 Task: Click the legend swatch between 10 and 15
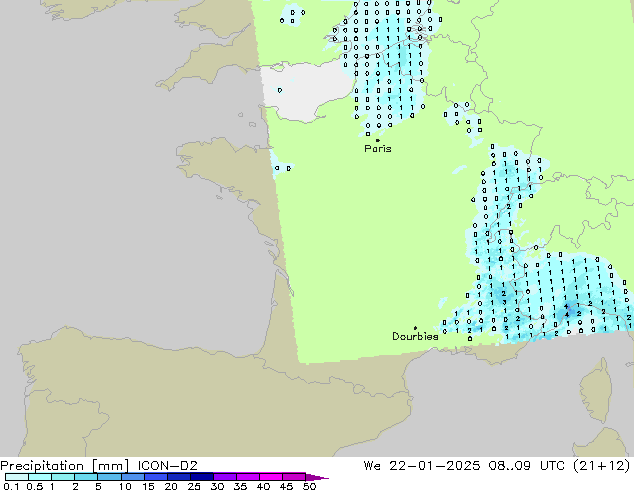point(133,477)
